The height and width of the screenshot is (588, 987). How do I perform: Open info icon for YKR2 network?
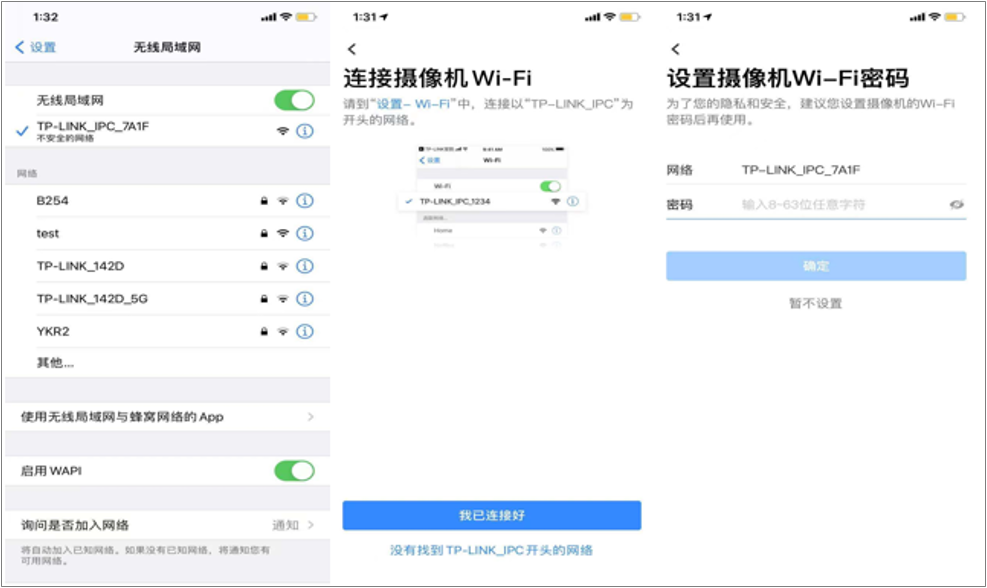tap(306, 331)
